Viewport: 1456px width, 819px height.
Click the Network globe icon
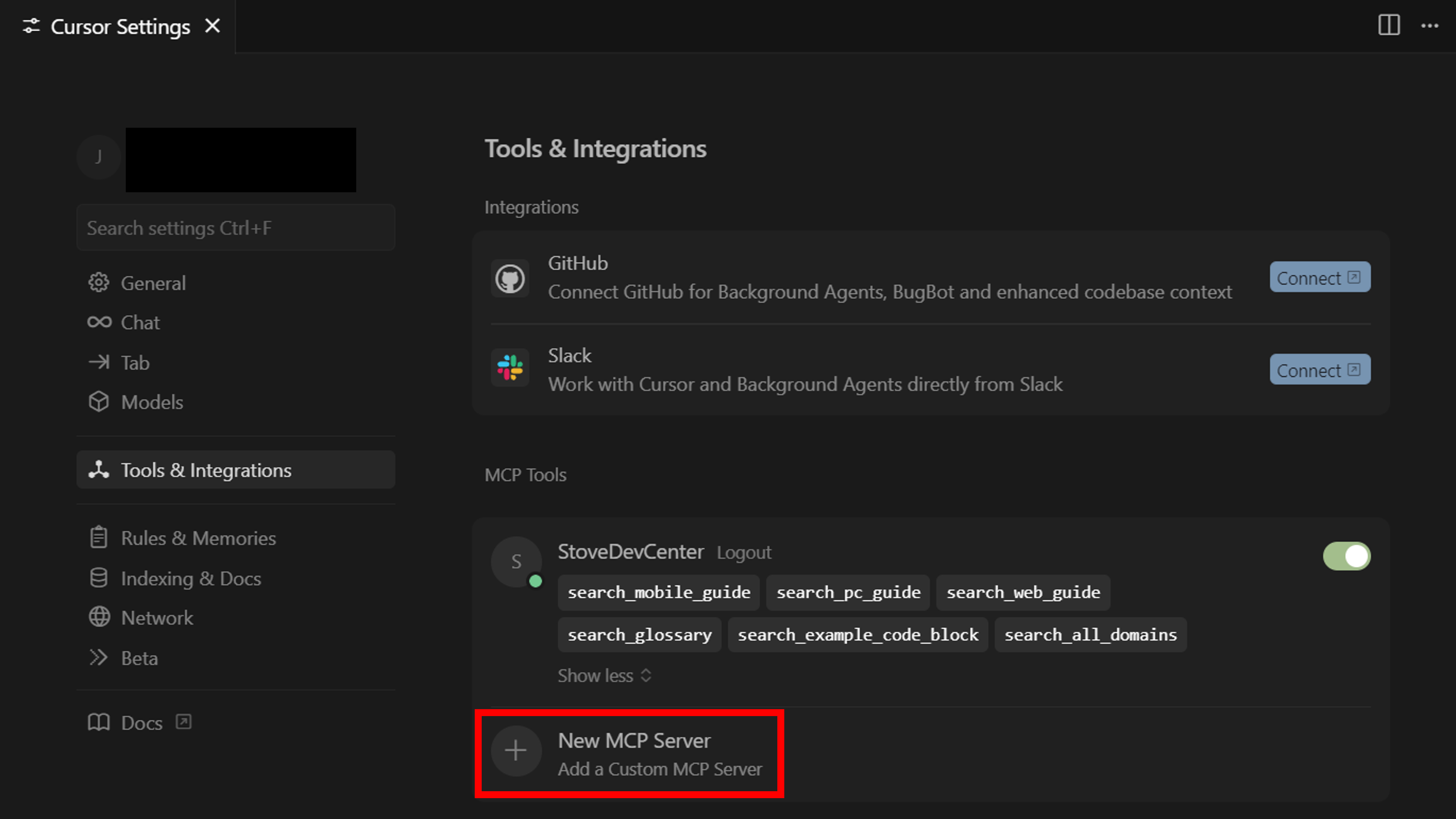[99, 617]
